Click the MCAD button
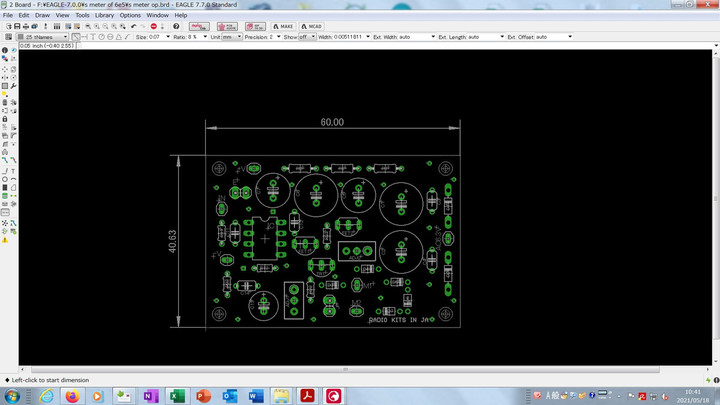The height and width of the screenshot is (405, 720). tap(312, 26)
